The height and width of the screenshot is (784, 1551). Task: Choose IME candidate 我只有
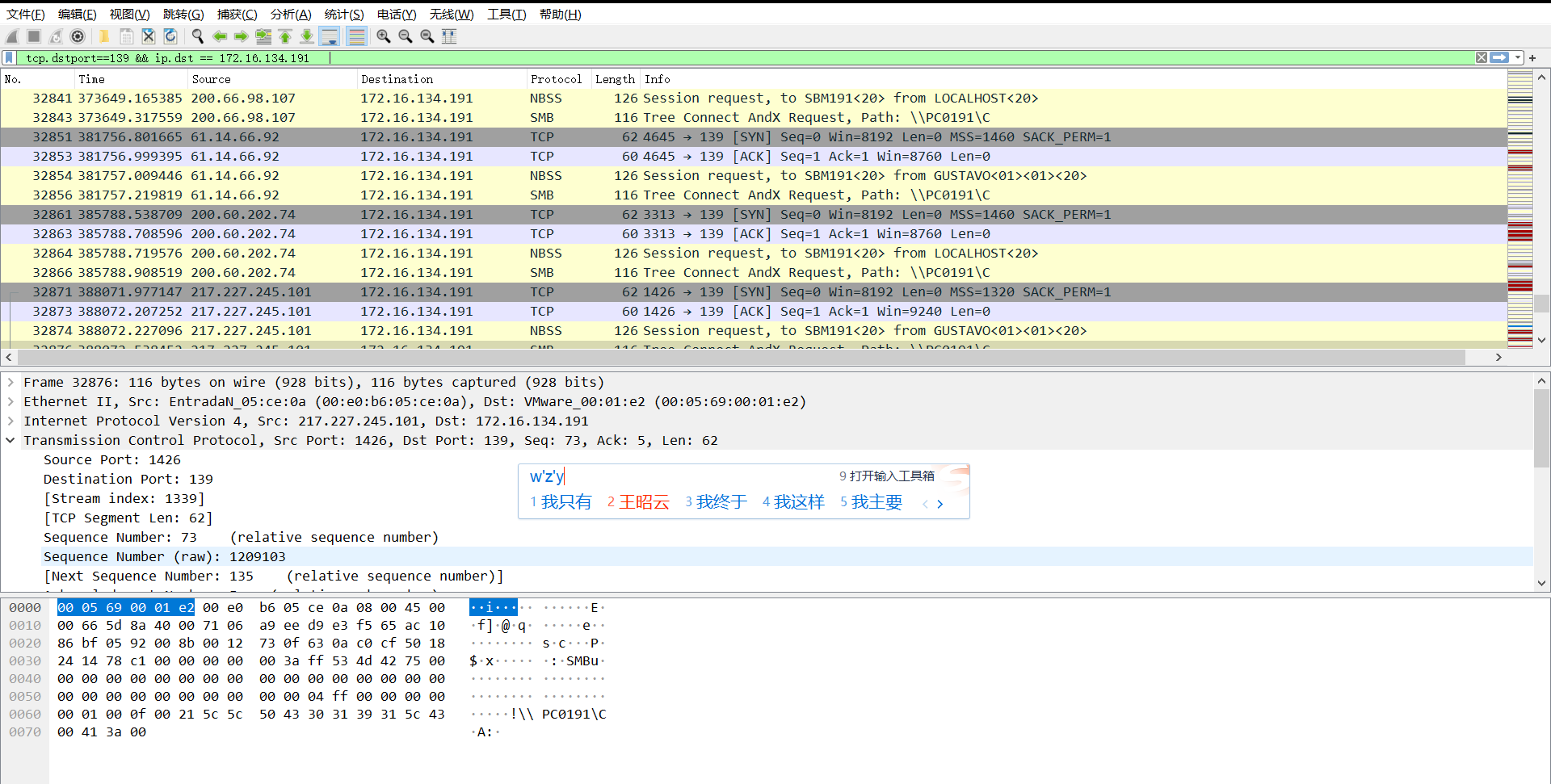click(x=561, y=502)
